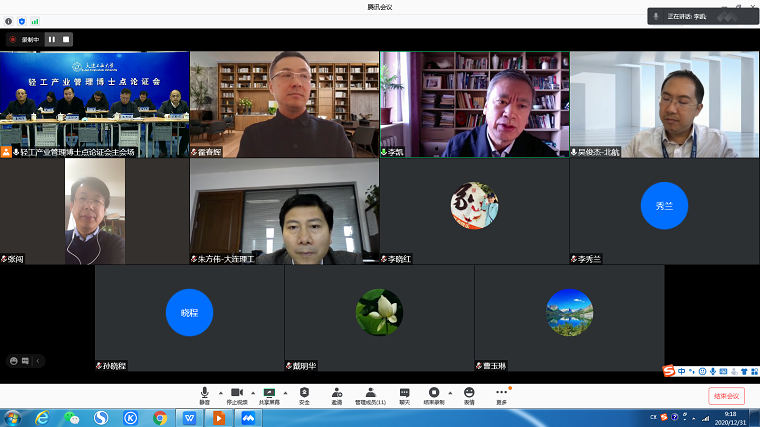
Task: Expand the arrow next to 静音
Action: pos(219,392)
